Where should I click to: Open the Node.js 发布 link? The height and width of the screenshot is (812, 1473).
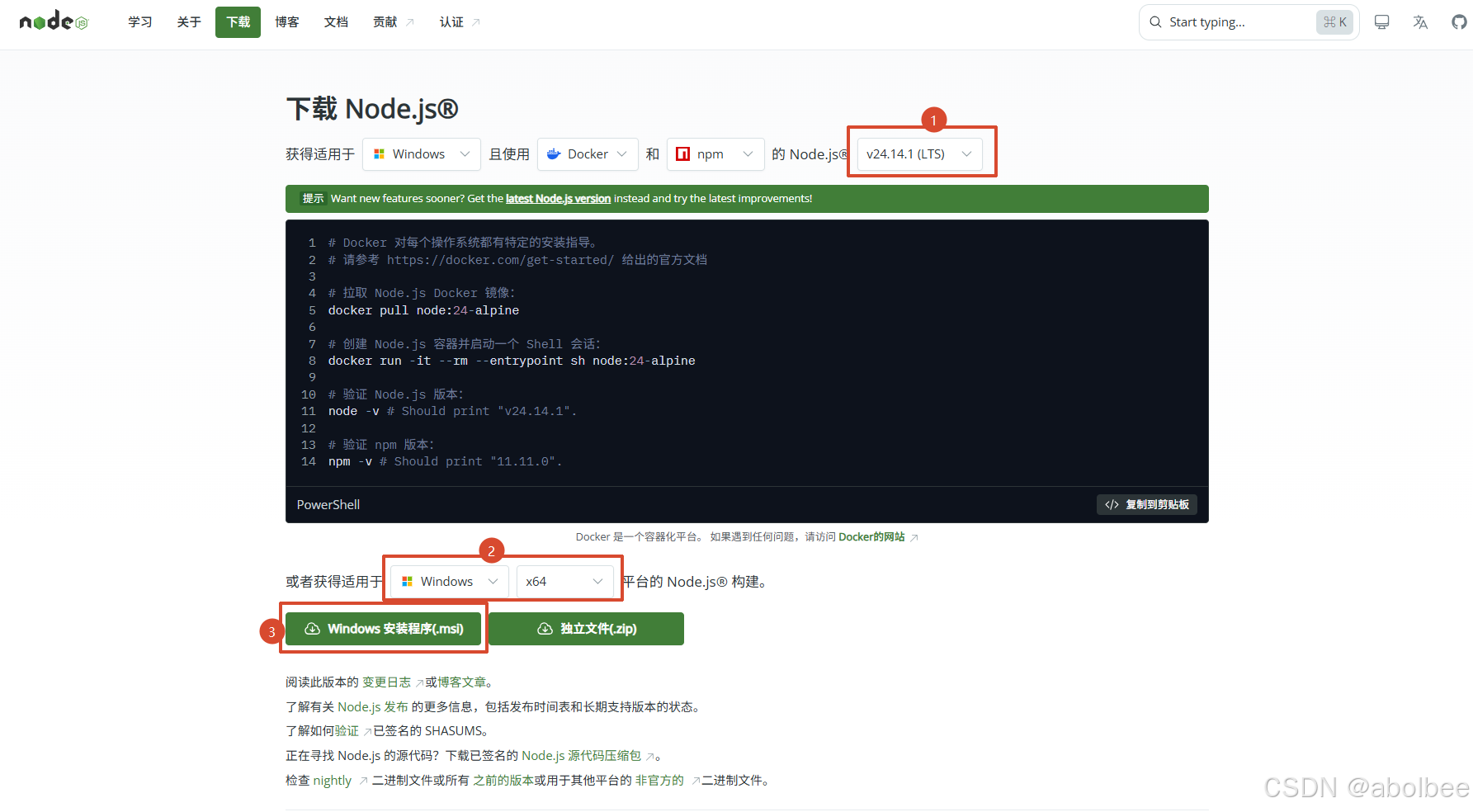[x=373, y=707]
